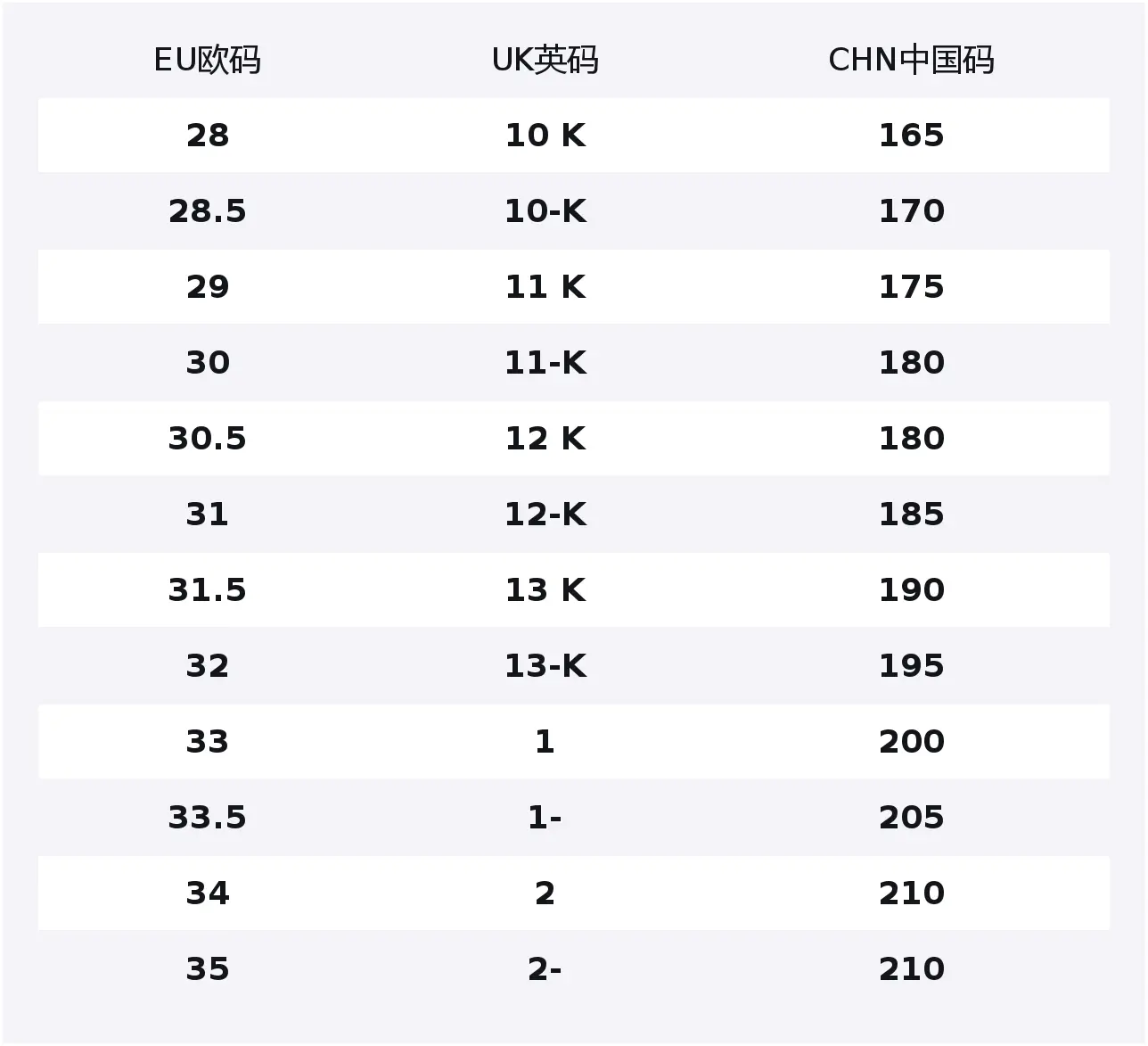Click EU size 35 cell
This screenshot has height=1046, width=1148.
tap(208, 969)
